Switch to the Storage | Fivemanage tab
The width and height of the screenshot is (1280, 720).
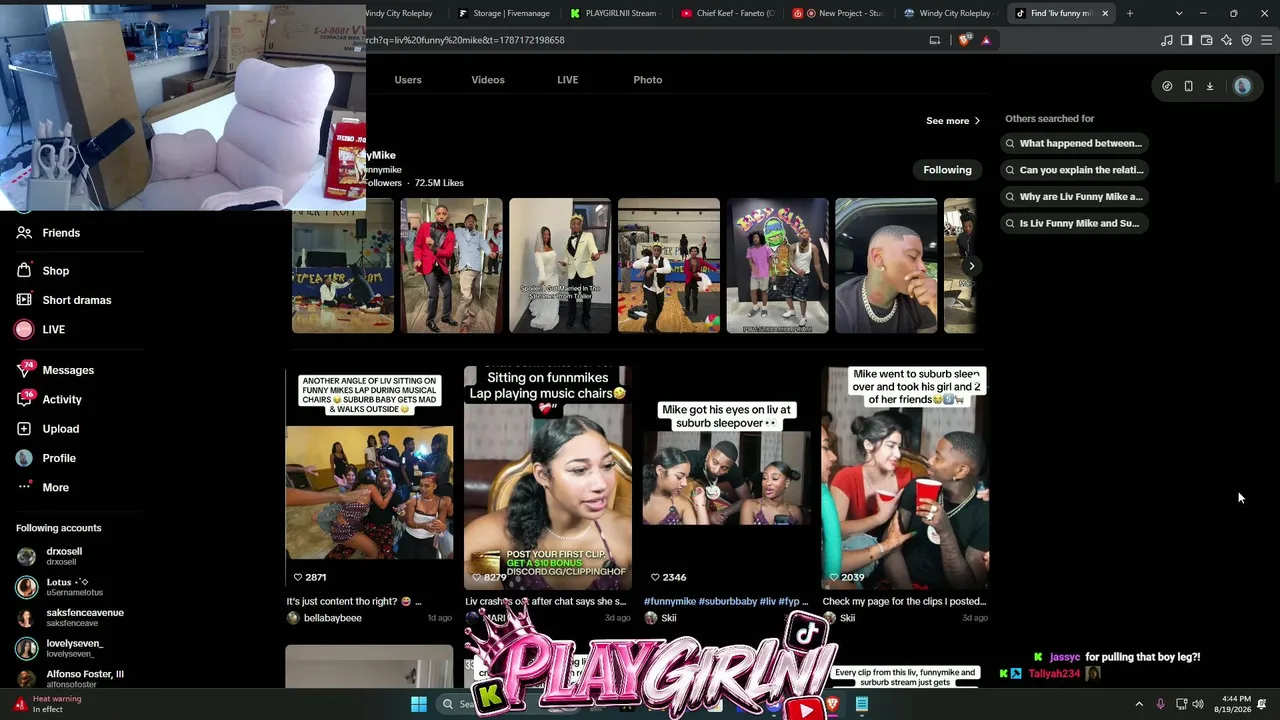tap(504, 13)
